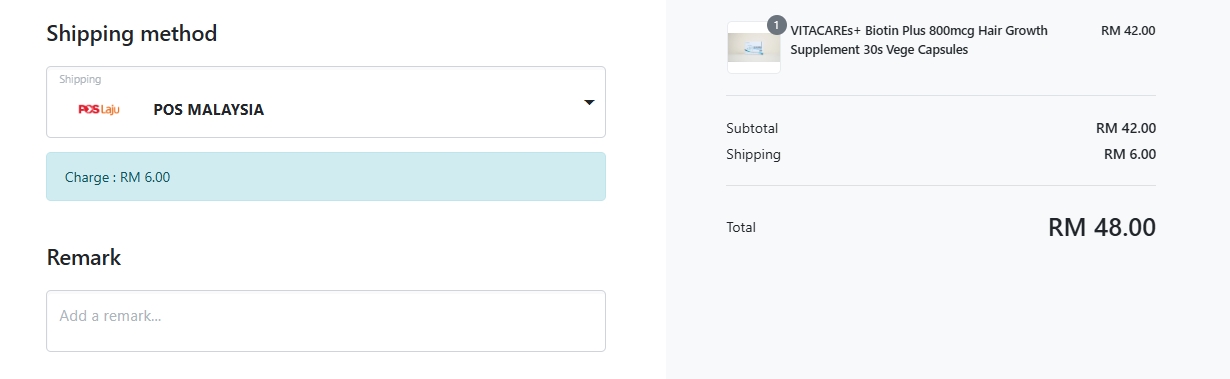Click the Subtotal label
The image size is (1230, 379).
752,128
